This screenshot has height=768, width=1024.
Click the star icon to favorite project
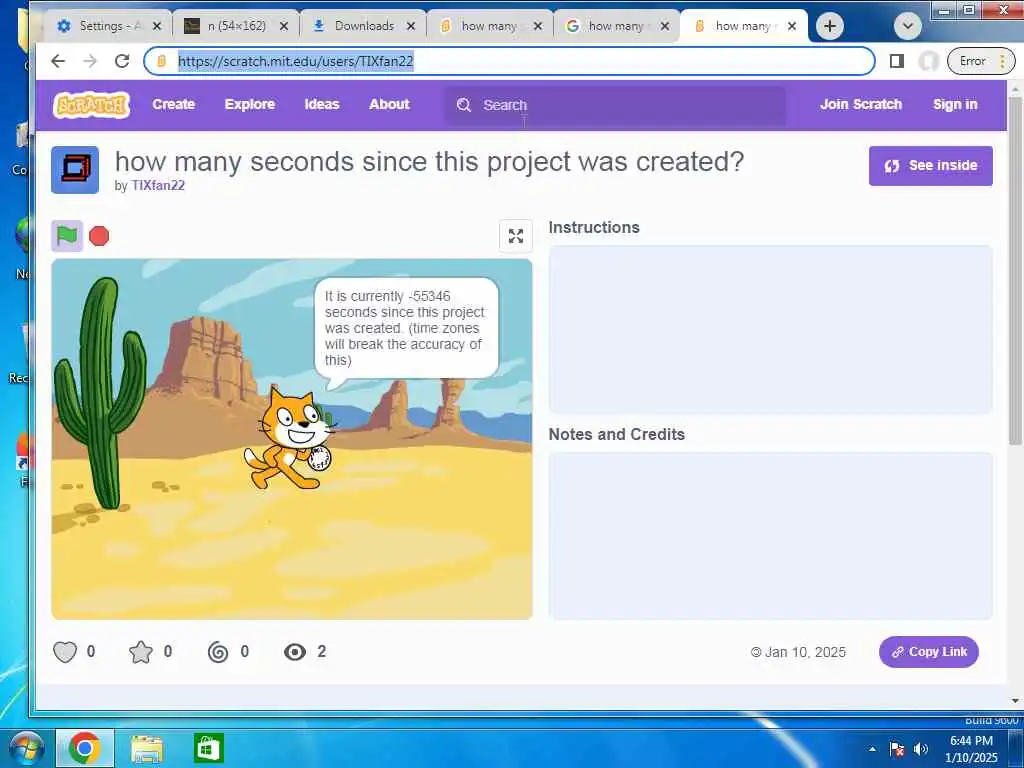click(141, 652)
